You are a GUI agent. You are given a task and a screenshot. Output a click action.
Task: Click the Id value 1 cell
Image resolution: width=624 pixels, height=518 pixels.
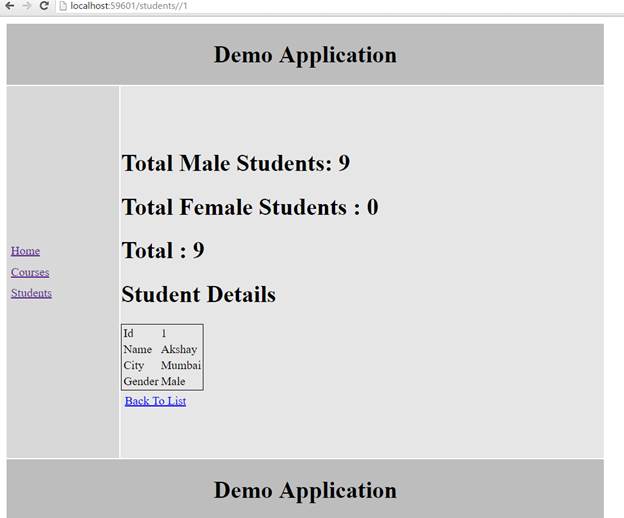164,333
